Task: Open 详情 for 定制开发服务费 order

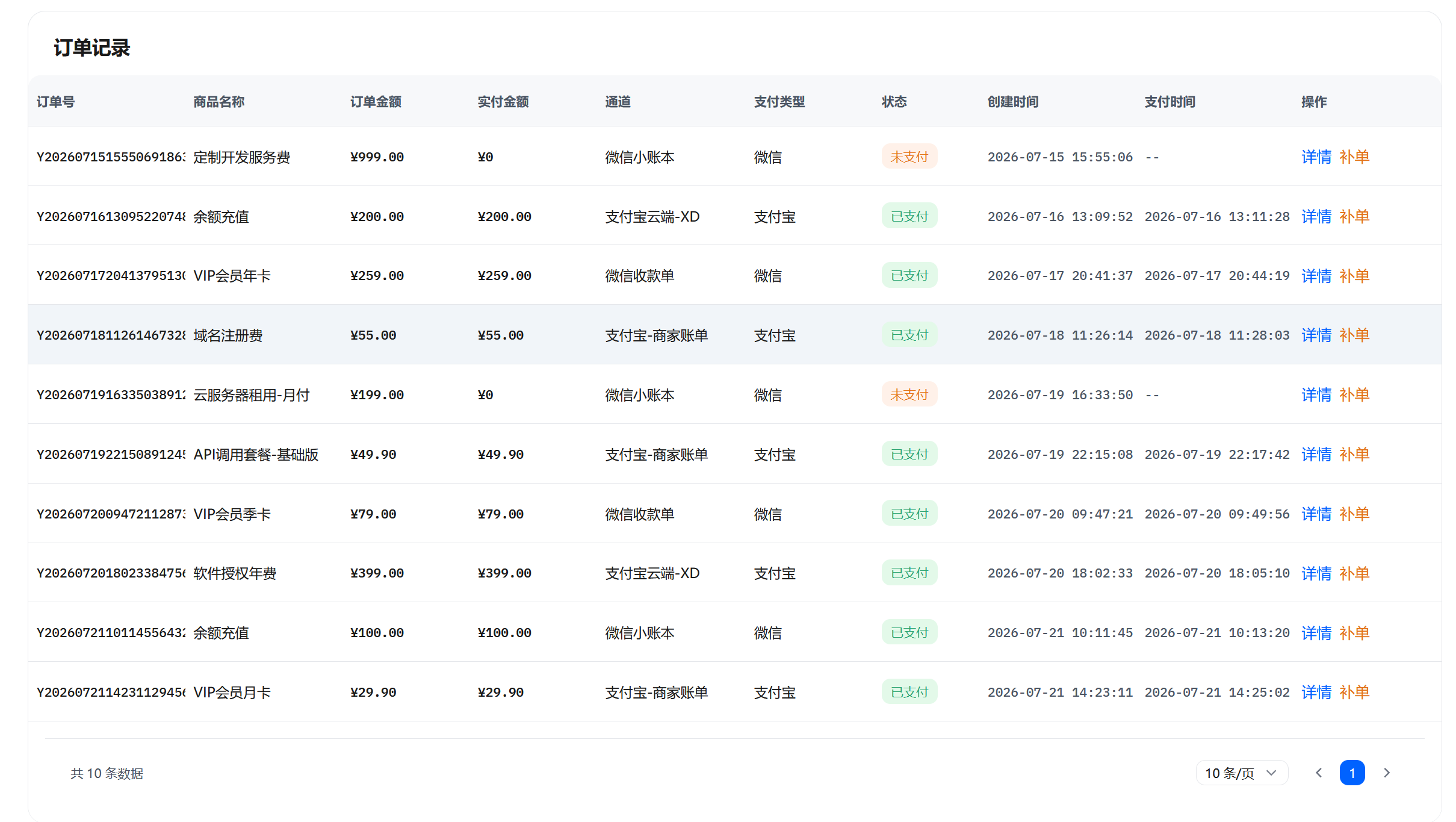Action: point(1316,157)
